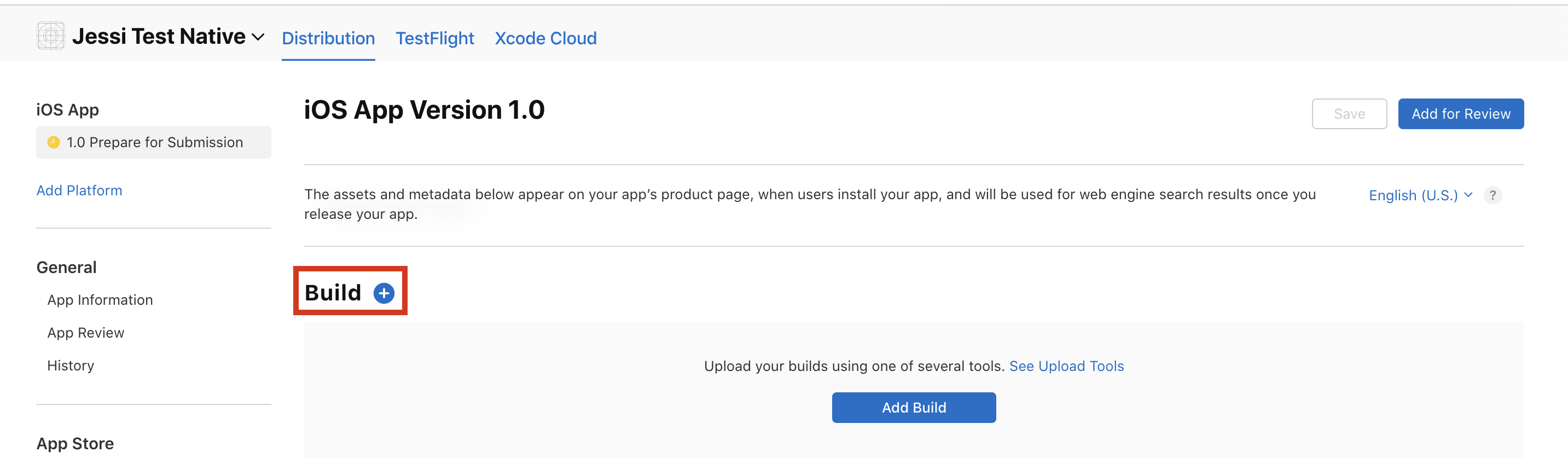
Task: Select 1.0 Prepare for Submission version
Action: point(154,142)
